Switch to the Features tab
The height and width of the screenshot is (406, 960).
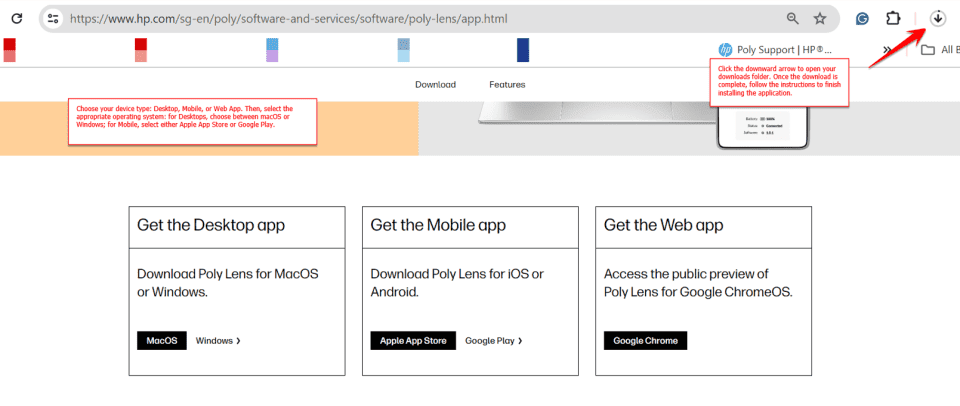click(507, 85)
